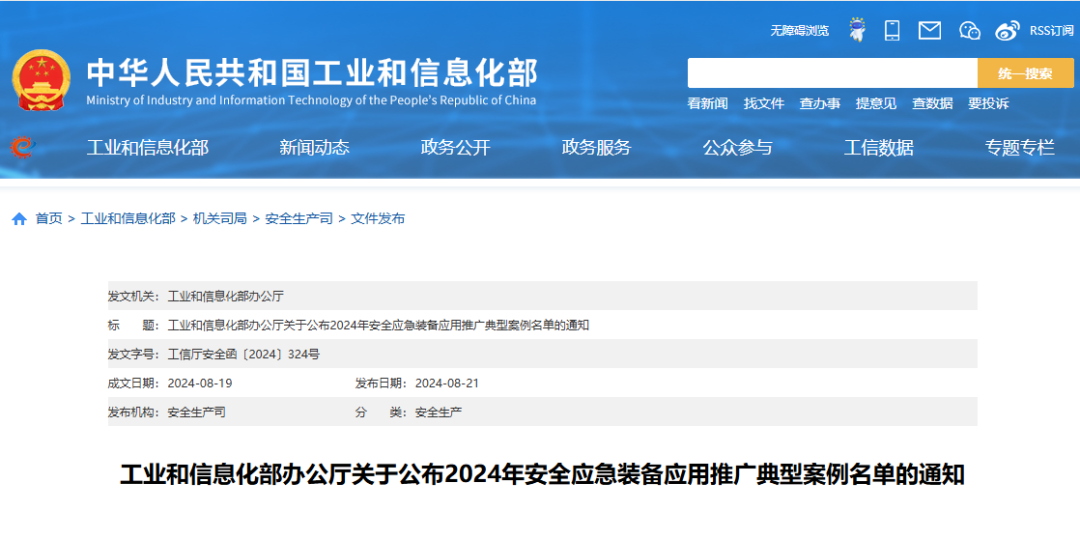The height and width of the screenshot is (540, 1080).
Task: Open 查办事 quick link
Action: point(820,103)
